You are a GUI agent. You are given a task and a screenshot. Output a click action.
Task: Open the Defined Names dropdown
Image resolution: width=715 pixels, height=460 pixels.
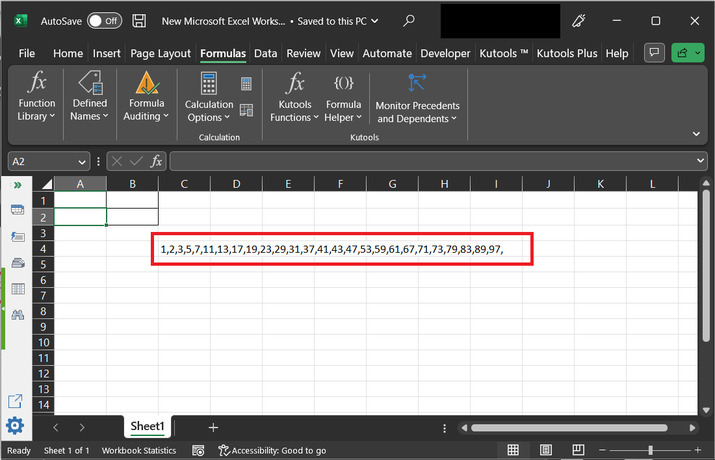89,96
